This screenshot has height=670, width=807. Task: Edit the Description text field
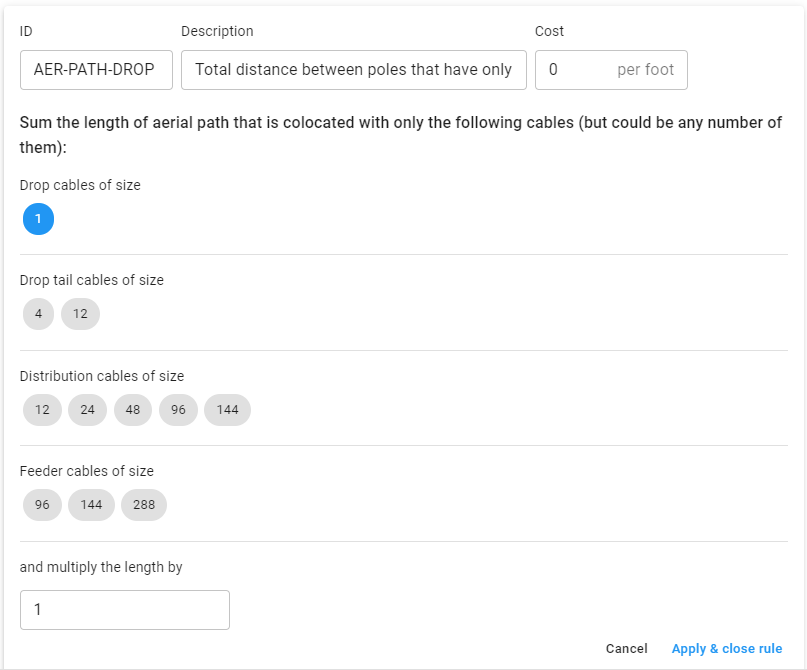(354, 70)
